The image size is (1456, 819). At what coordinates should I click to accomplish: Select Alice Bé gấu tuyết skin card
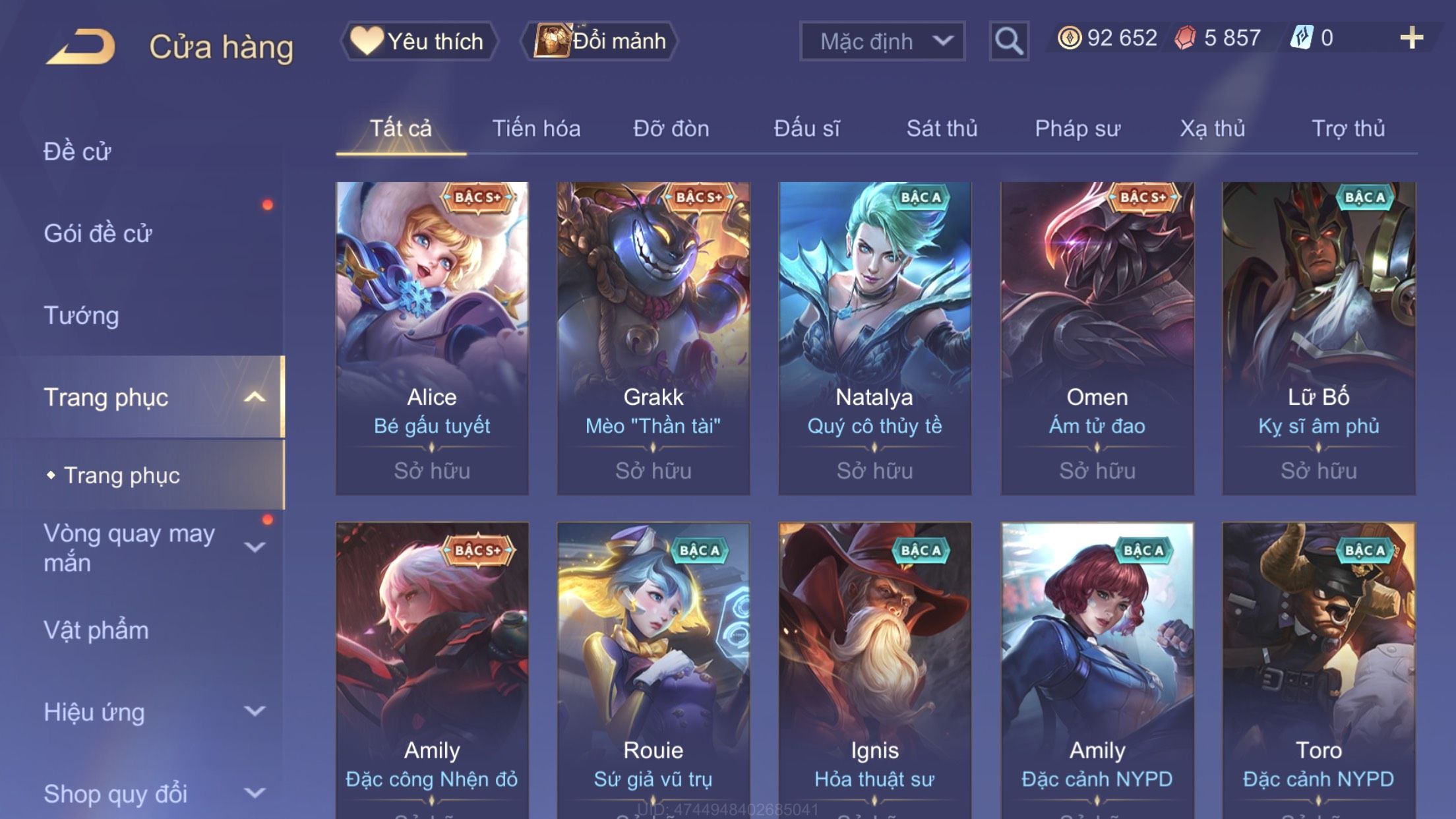pos(432,338)
